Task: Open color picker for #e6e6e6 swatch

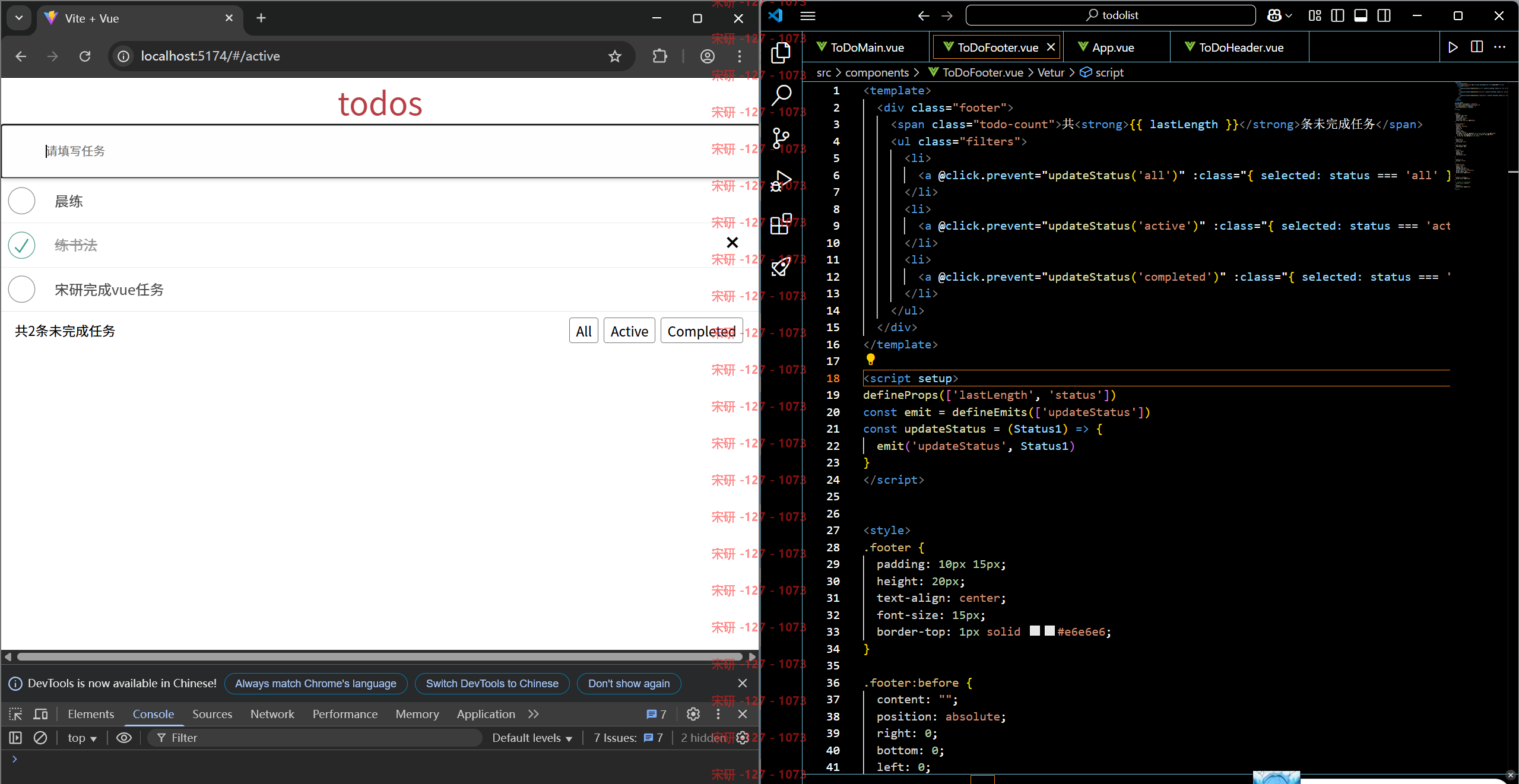Action: 1049,631
